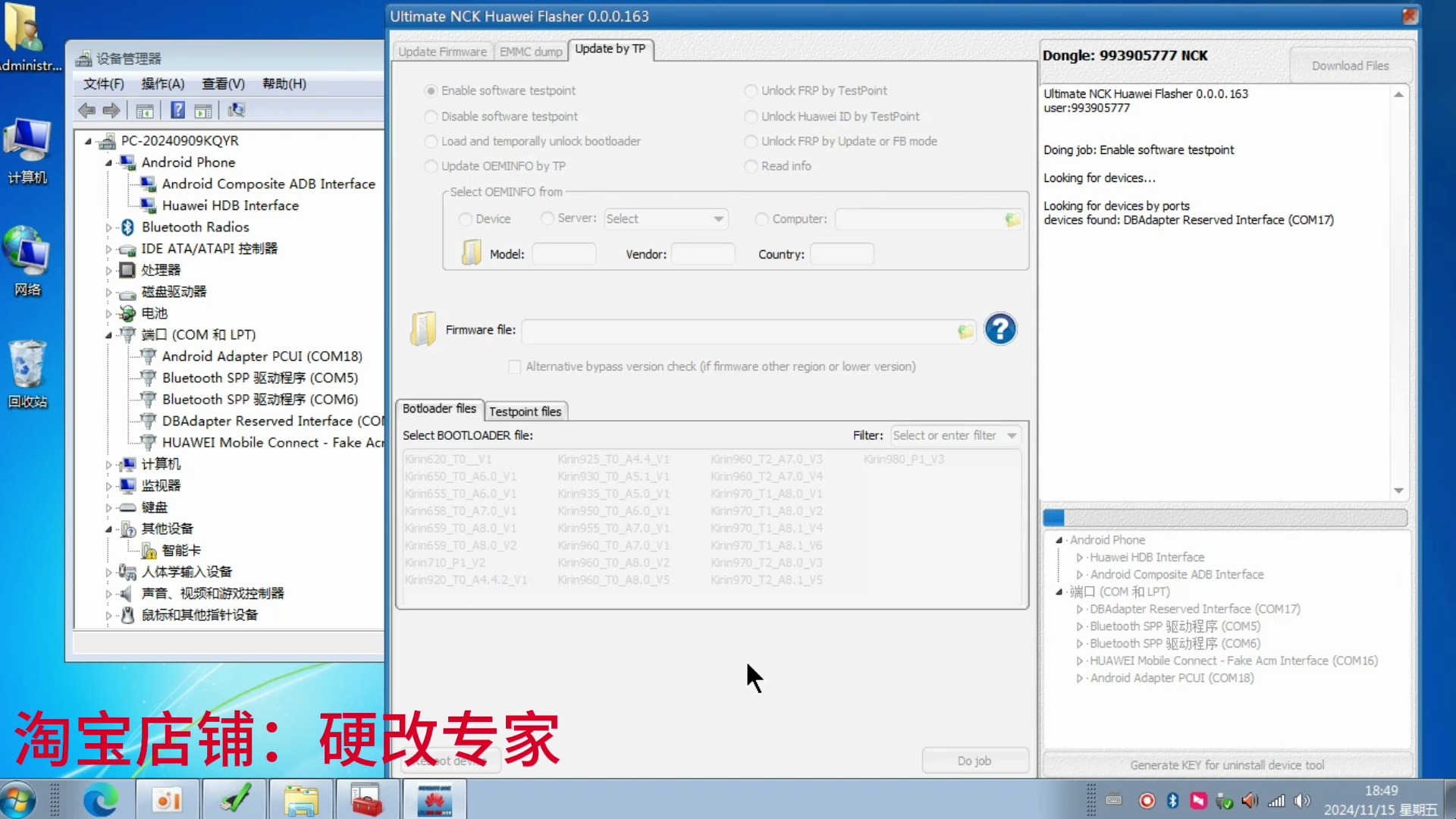This screenshot has height=819, width=1456.
Task: Click the properties toolbar icon in Device Manager
Action: (x=203, y=111)
